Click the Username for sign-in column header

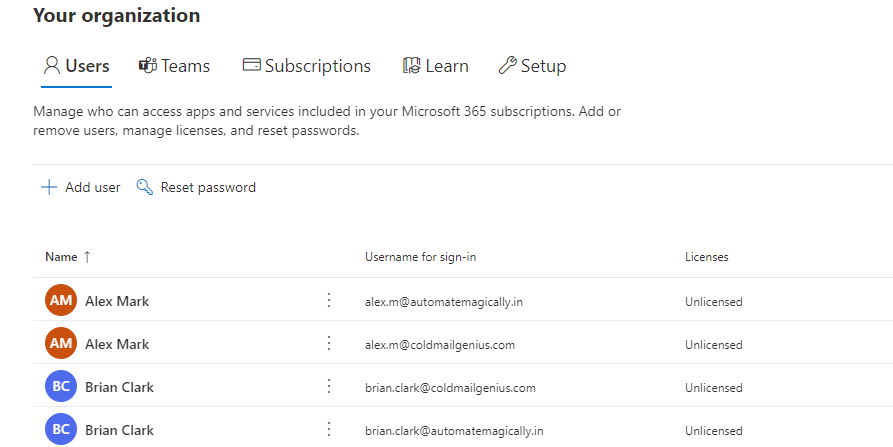(x=420, y=257)
